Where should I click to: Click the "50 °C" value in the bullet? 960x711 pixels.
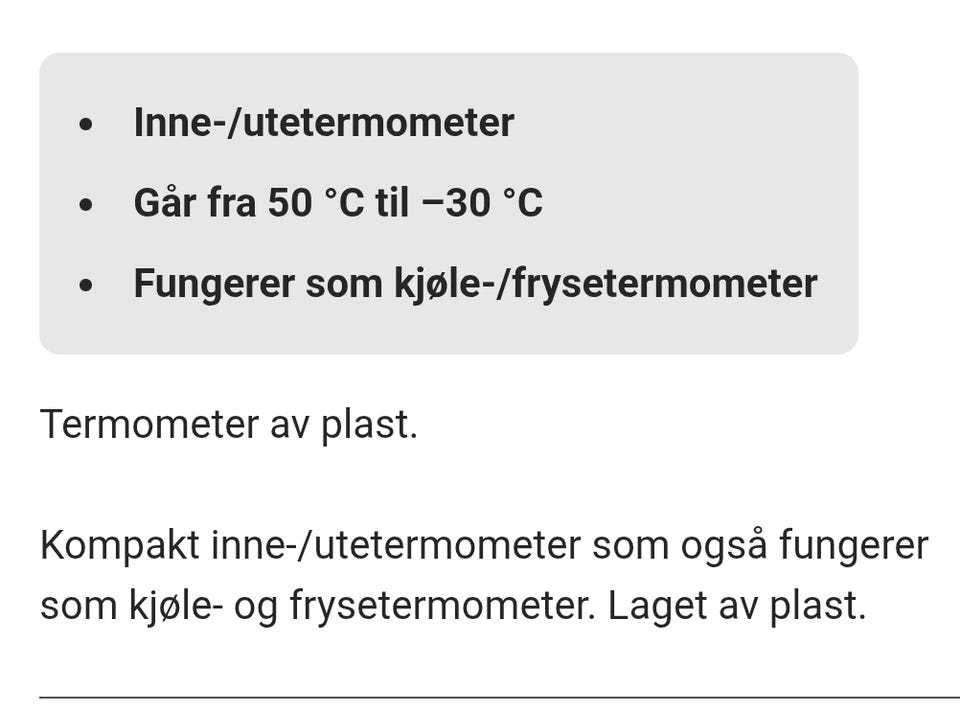(316, 203)
